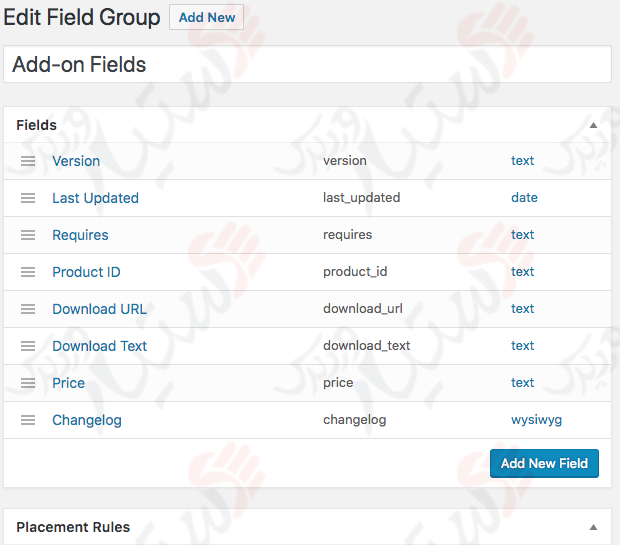The width and height of the screenshot is (620, 545).
Task: Click the date type for Last Updated
Action: (524, 198)
